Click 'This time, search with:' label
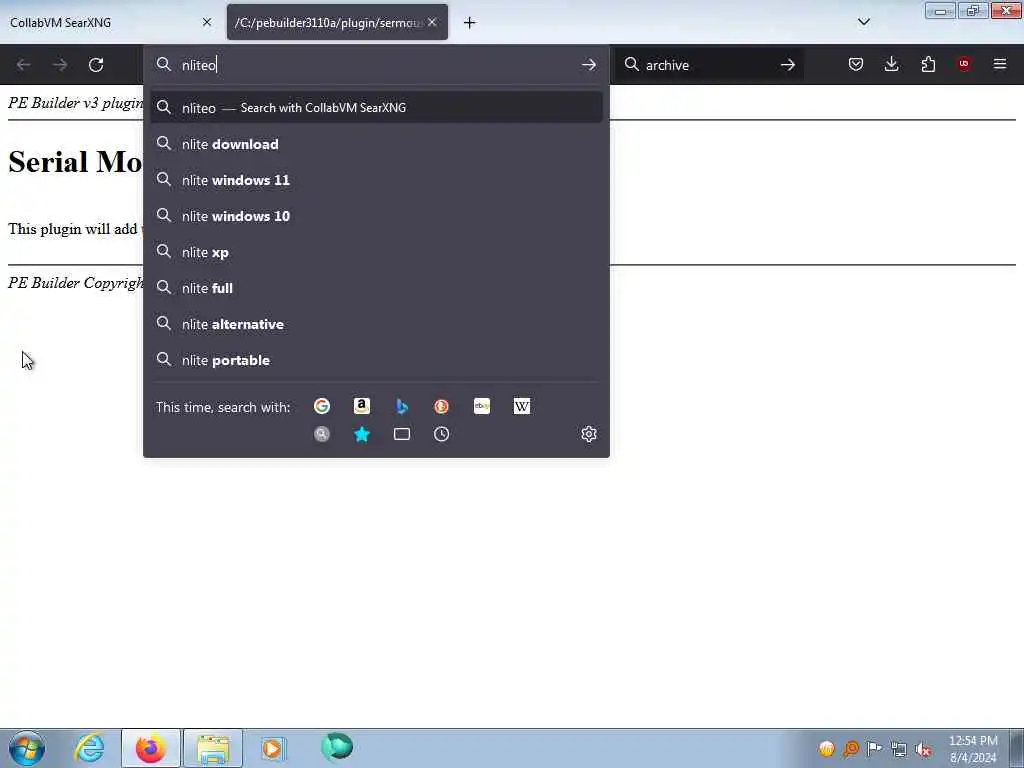 223,407
